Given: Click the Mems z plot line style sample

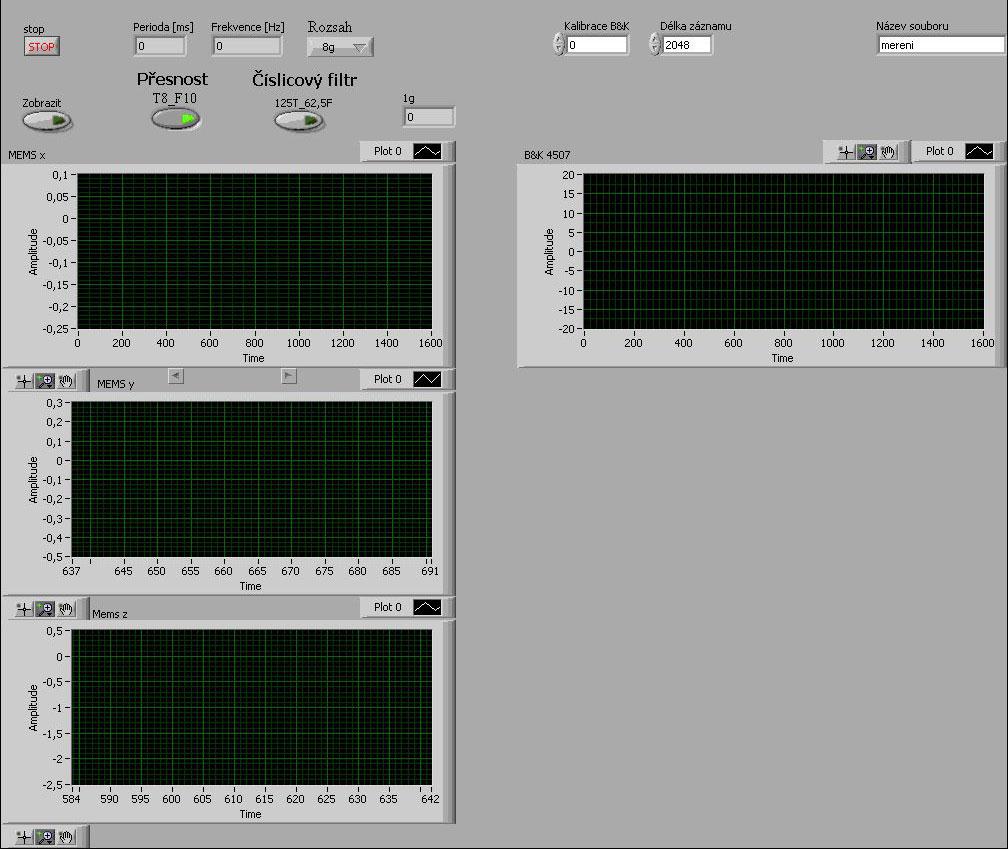Looking at the screenshot, I should pyautogui.click(x=427, y=607).
